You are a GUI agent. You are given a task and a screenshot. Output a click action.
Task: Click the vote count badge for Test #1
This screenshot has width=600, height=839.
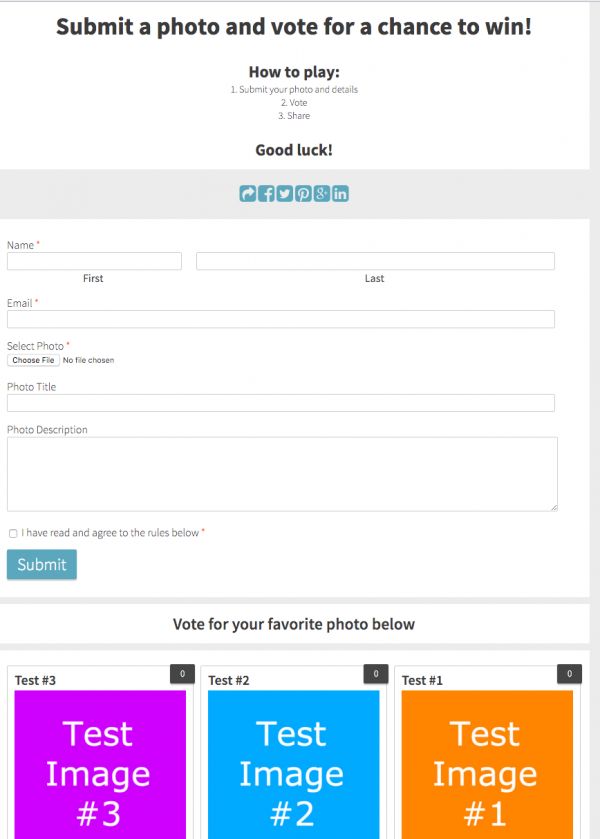569,674
